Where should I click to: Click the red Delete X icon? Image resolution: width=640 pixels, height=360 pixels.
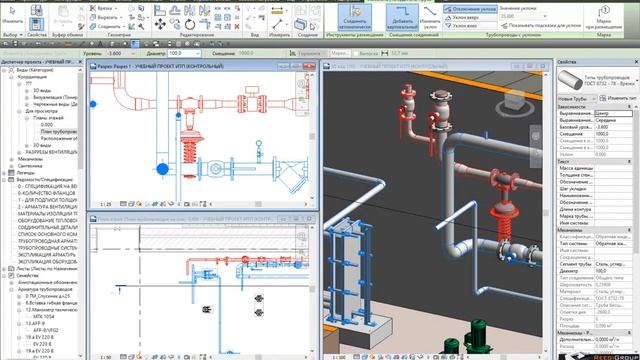click(x=237, y=26)
